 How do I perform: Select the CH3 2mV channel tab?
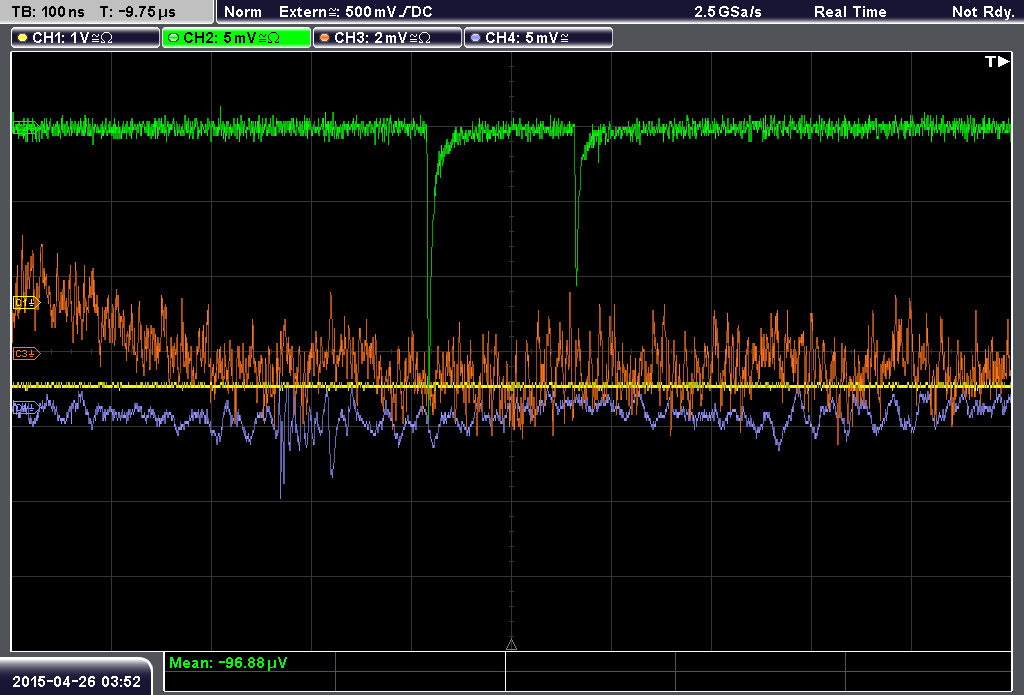(x=387, y=38)
